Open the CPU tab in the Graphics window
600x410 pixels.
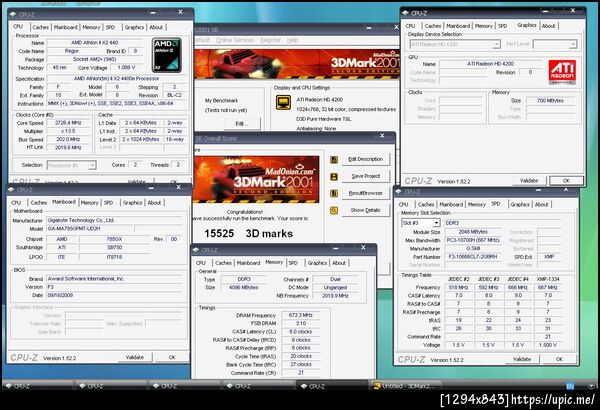coord(410,26)
